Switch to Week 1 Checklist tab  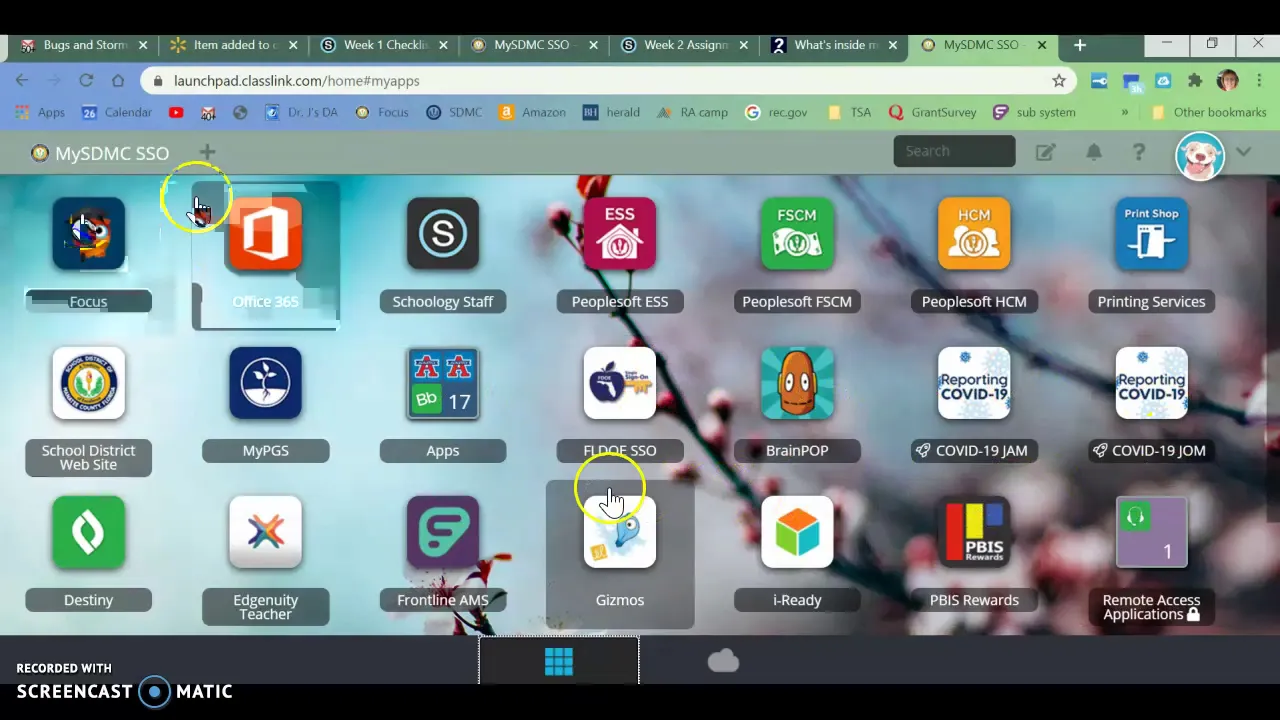pos(384,45)
